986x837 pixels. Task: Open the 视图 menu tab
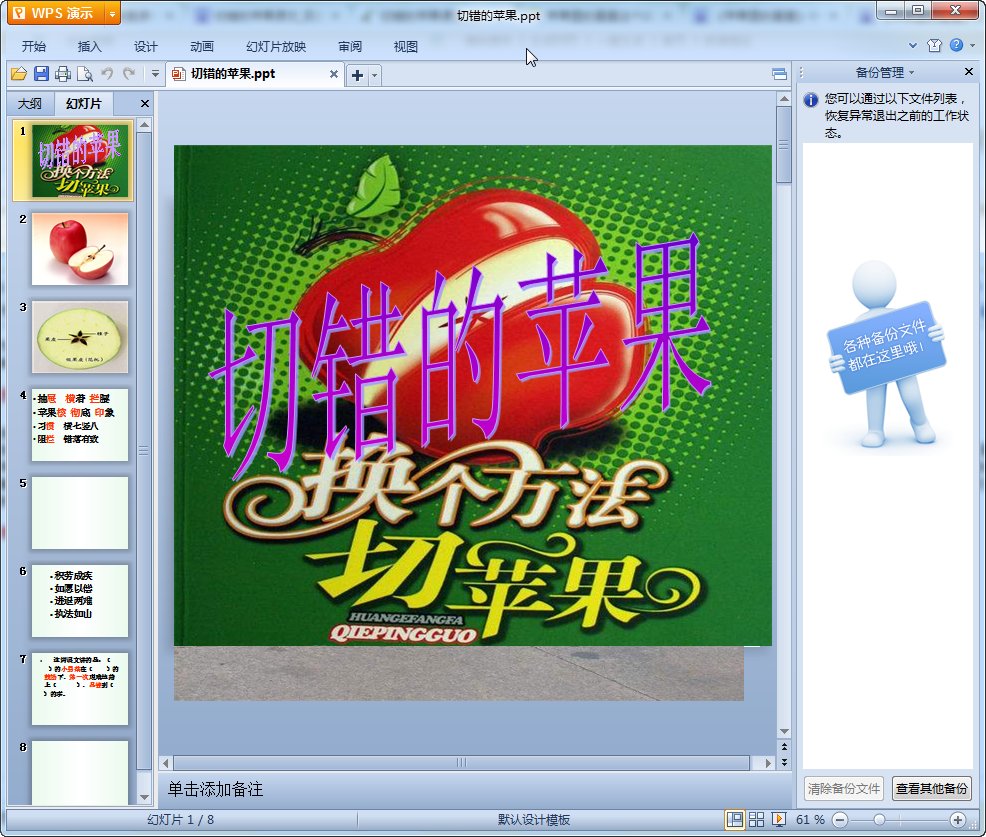pos(406,47)
